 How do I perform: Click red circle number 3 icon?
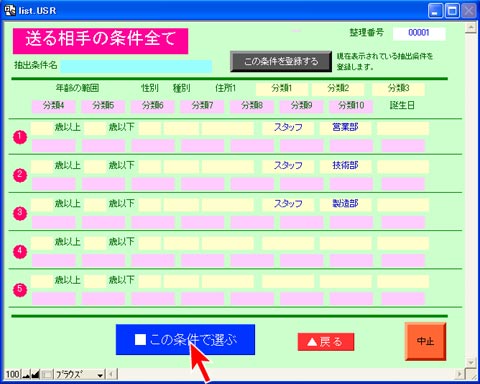click(x=20, y=213)
